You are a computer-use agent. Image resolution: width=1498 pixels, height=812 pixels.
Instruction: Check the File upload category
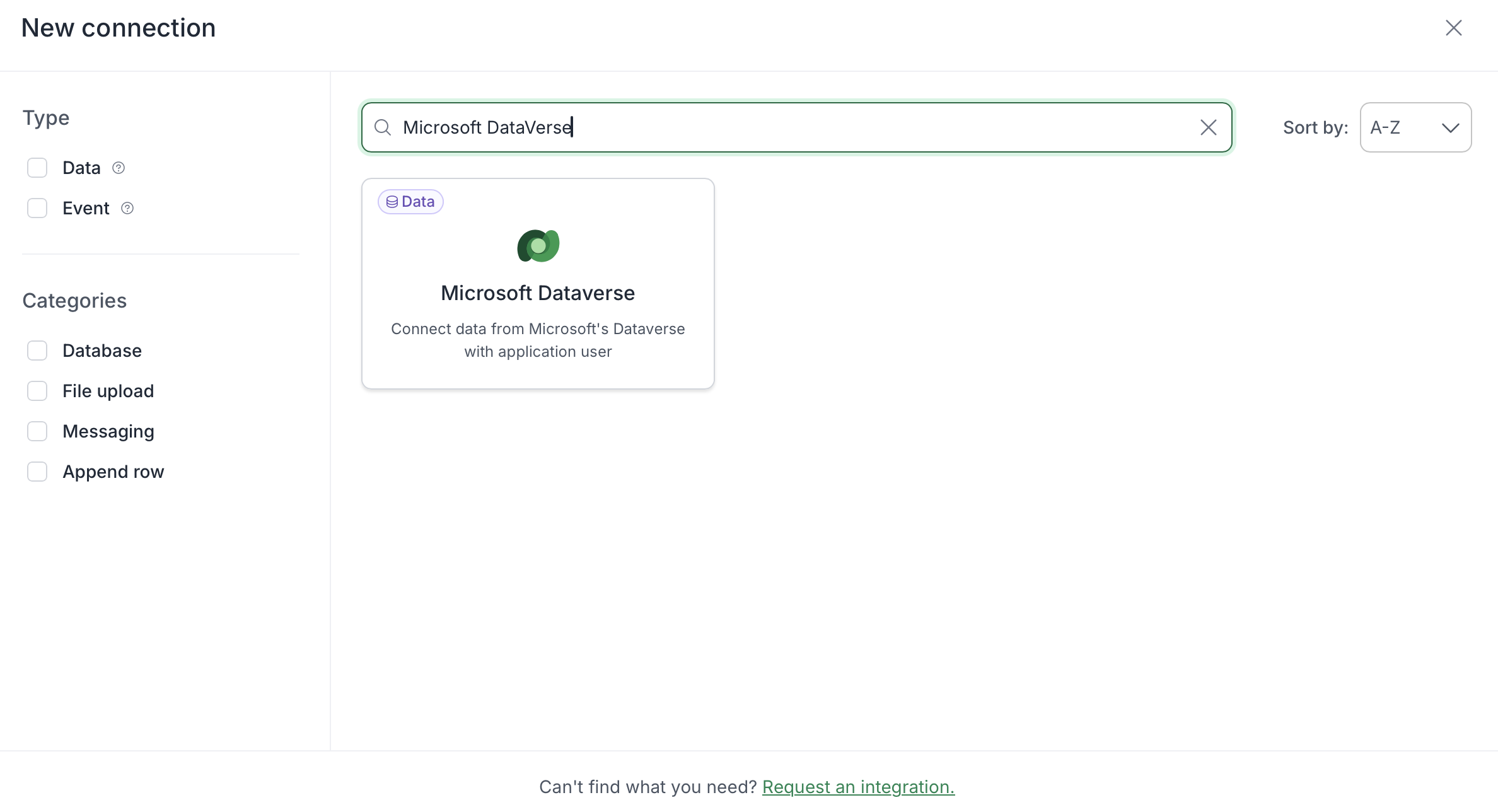[x=37, y=391]
